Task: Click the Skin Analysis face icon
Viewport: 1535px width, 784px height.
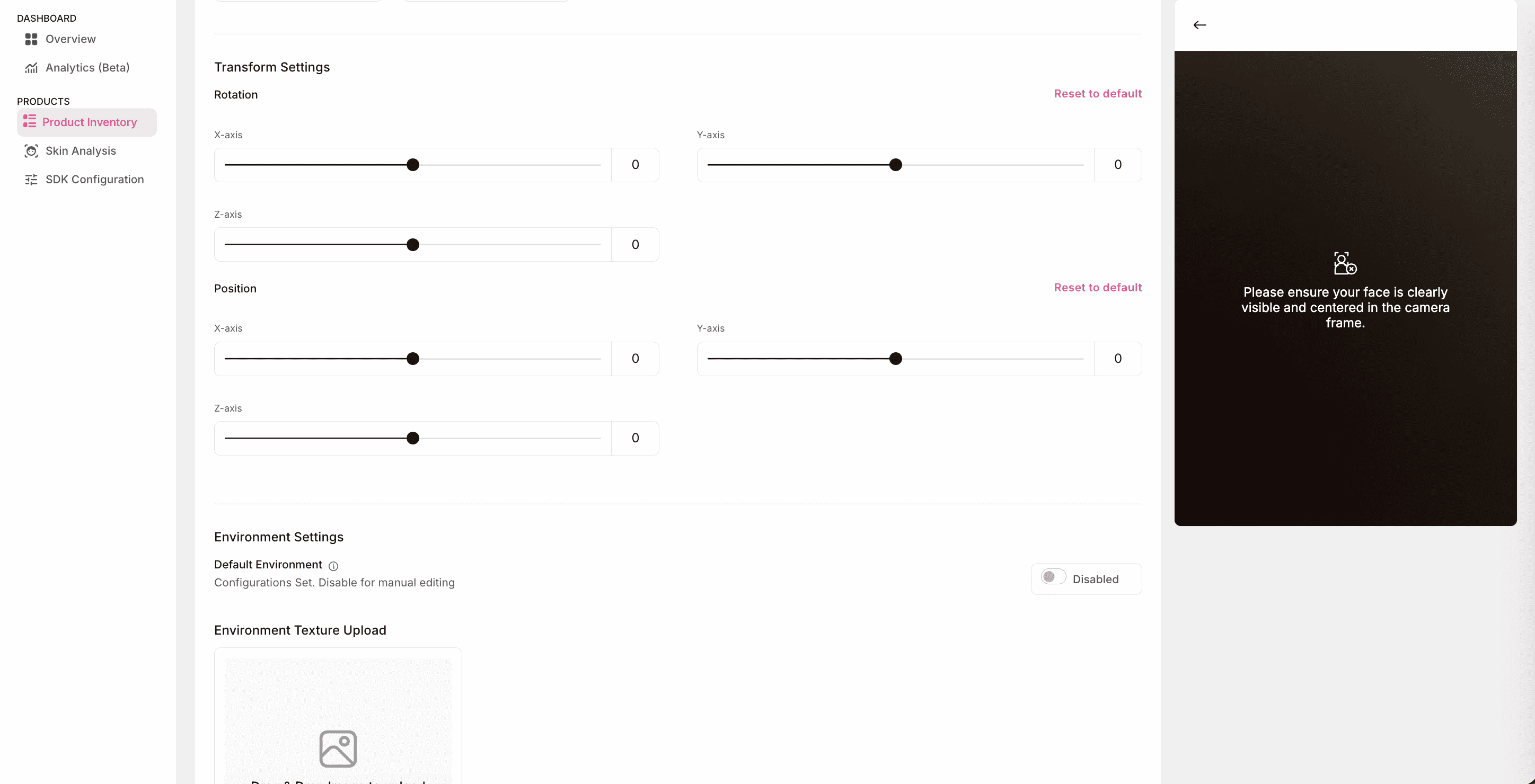Action: [x=31, y=152]
